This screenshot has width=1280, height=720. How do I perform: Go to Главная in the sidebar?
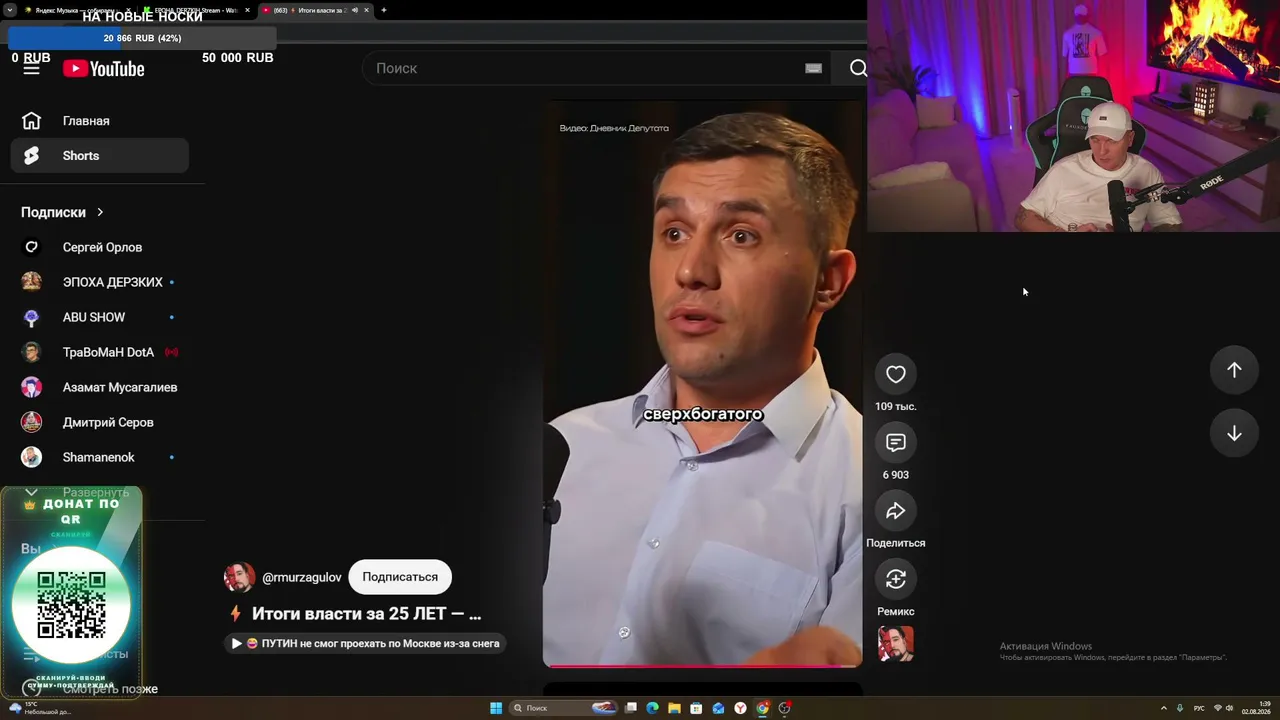[100, 121]
